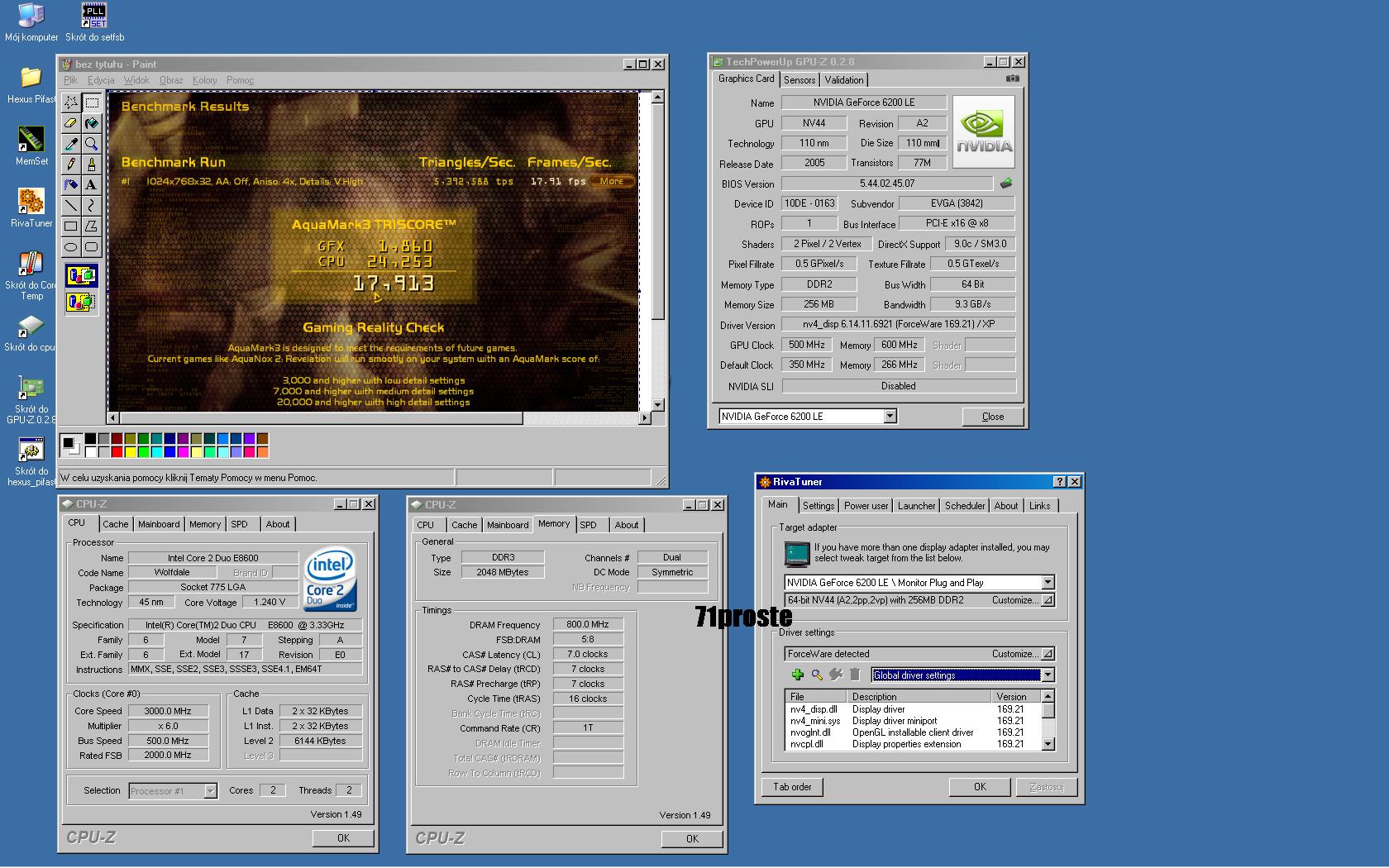
Task: Choose the Rectangle shape tool
Action: [x=71, y=227]
